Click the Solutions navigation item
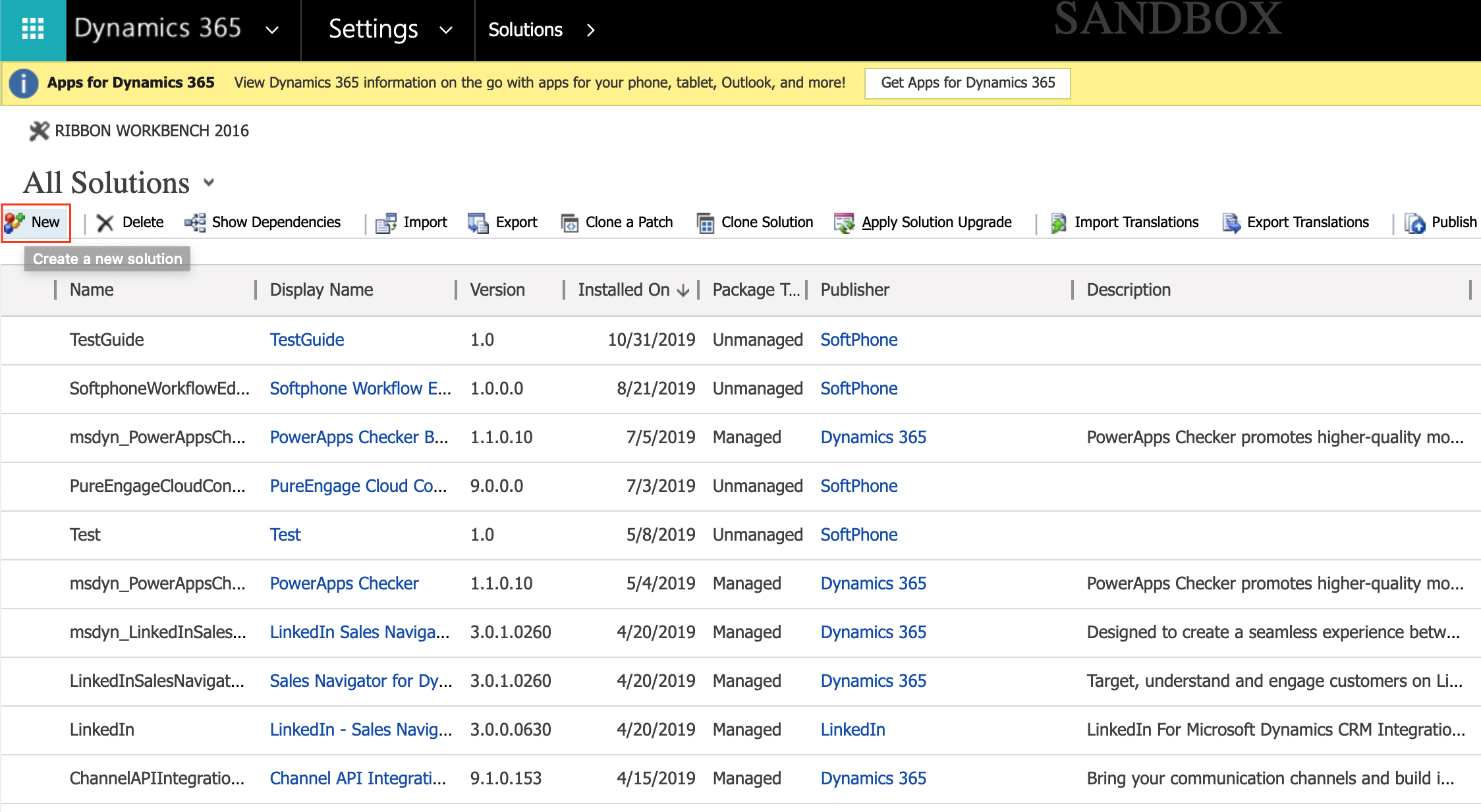This screenshot has width=1481, height=812. click(x=525, y=30)
